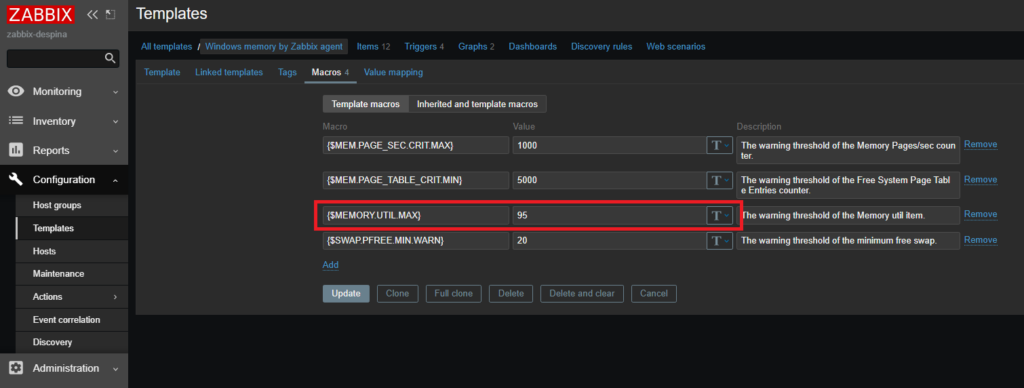Viewport: 1024px width, 388px height.
Task: Click the value field containing 20
Action: (x=609, y=241)
